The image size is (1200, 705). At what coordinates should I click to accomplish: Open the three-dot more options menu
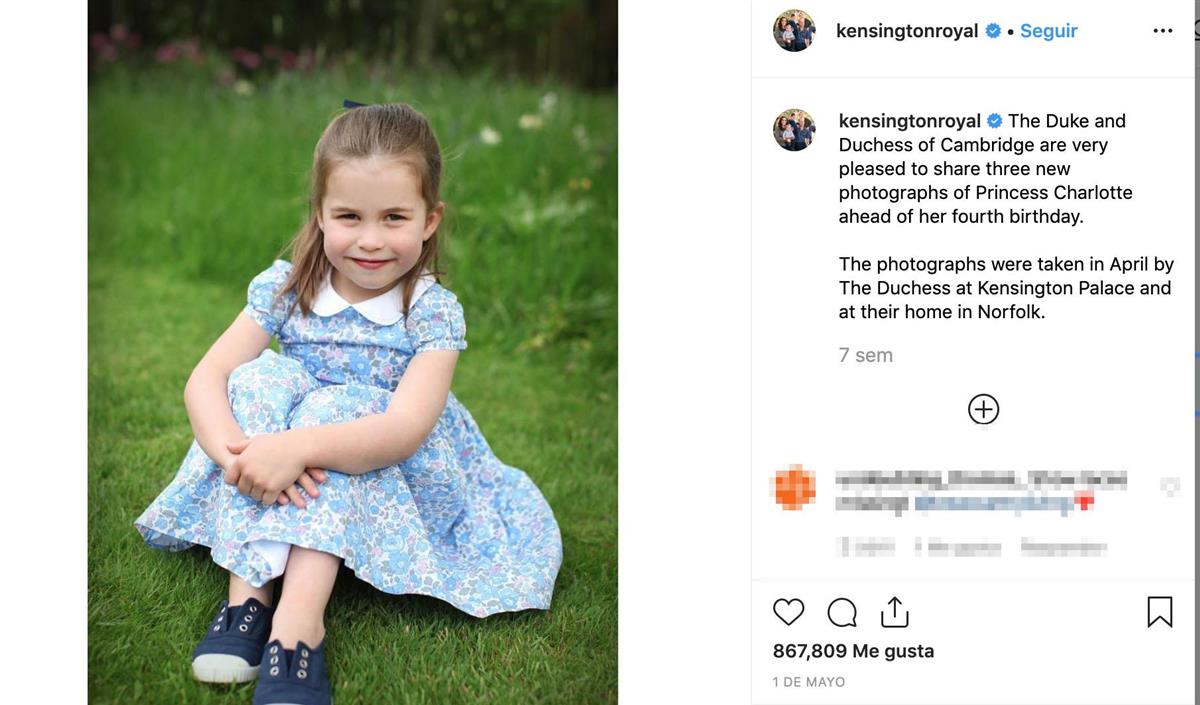(x=1162, y=31)
